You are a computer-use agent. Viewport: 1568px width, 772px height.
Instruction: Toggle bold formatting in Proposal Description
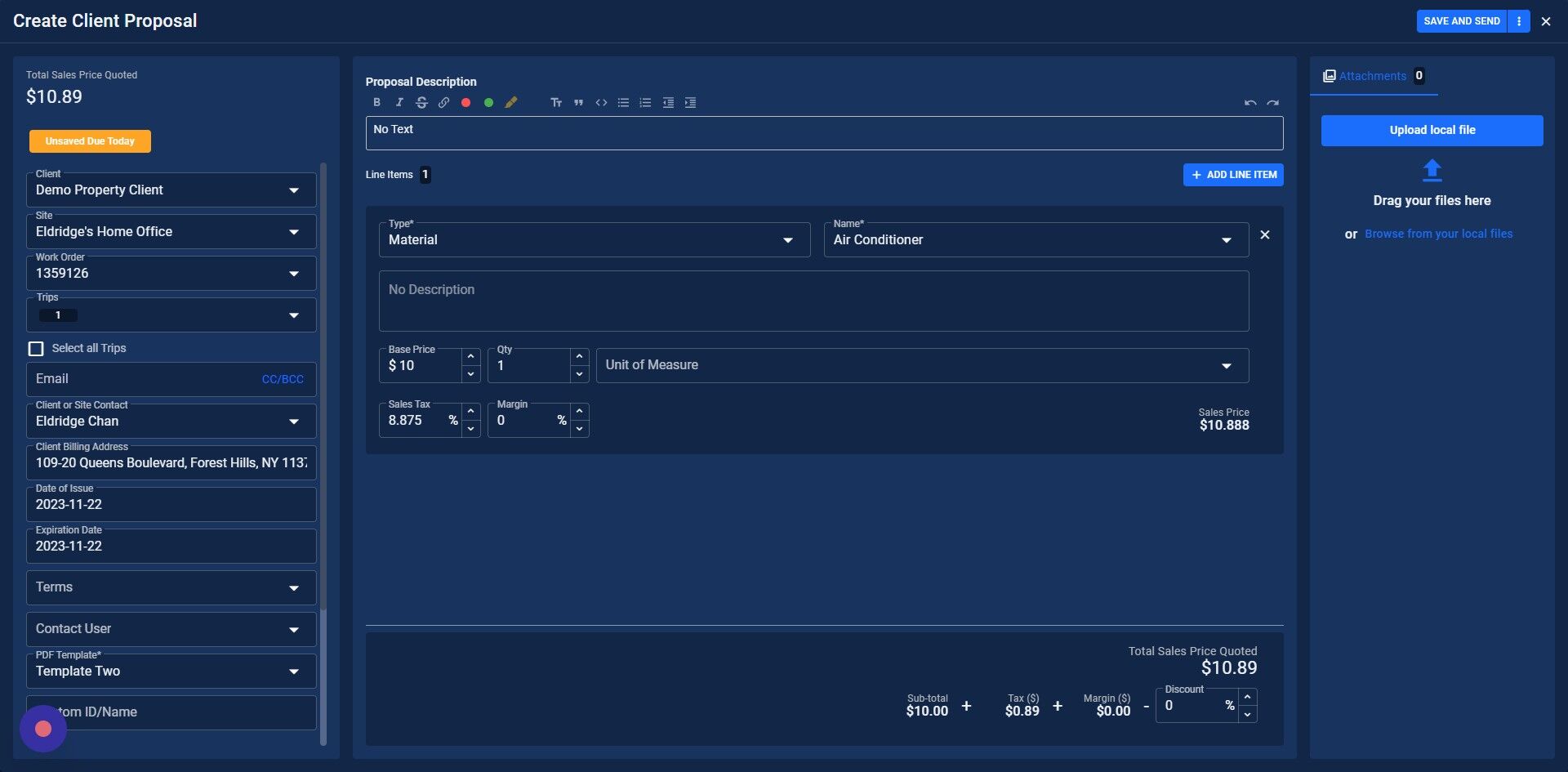coord(376,103)
